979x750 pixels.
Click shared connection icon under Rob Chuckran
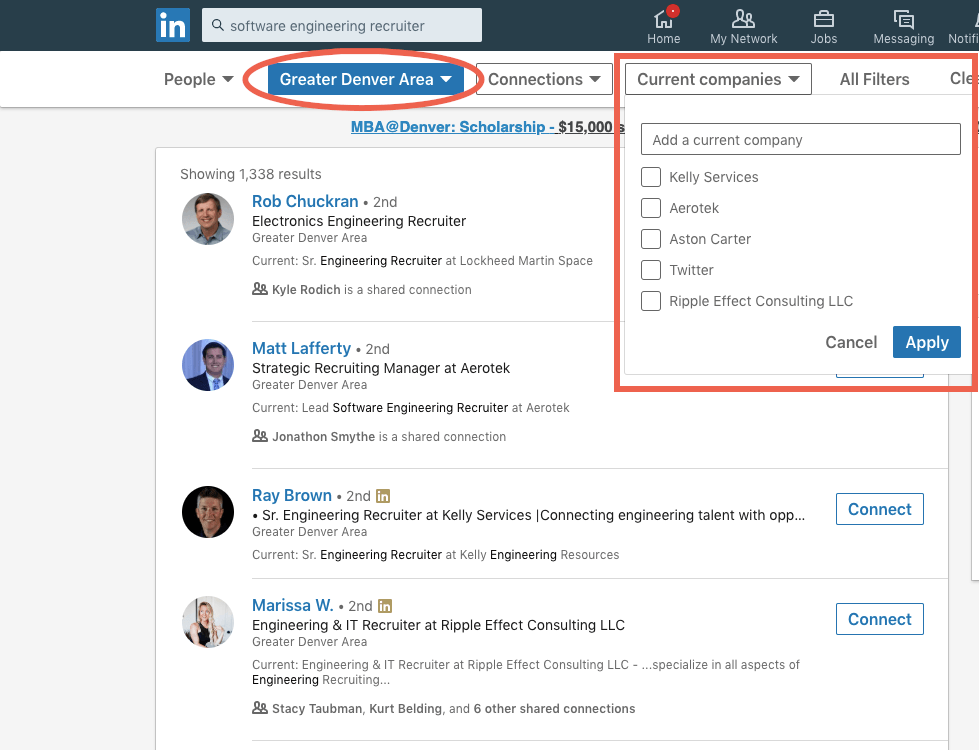pyautogui.click(x=260, y=289)
